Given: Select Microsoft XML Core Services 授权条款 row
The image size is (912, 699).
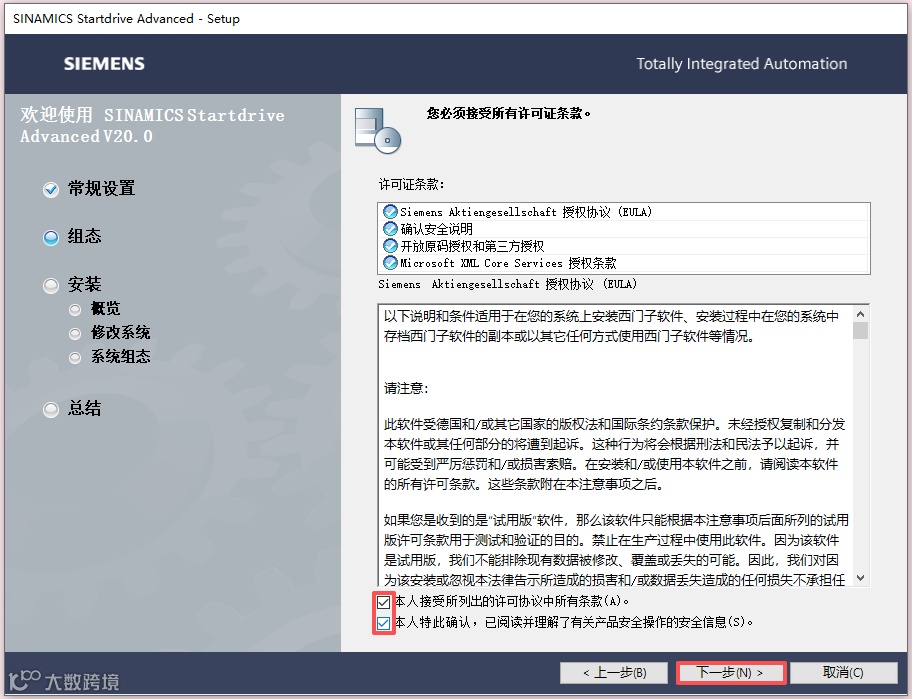Looking at the screenshot, I should point(624,263).
